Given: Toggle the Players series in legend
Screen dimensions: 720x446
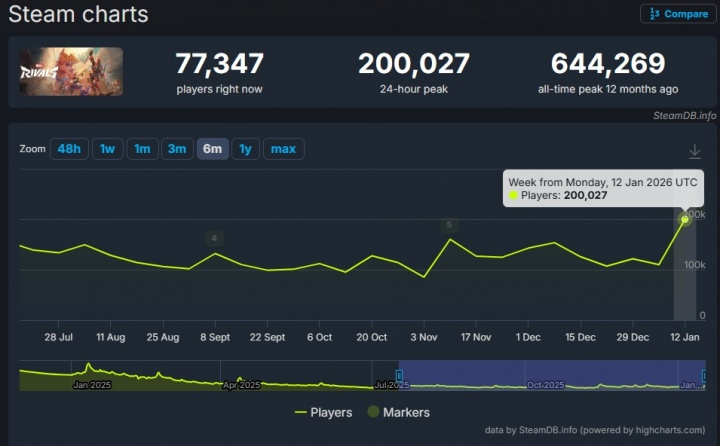Looking at the screenshot, I should click(x=323, y=412).
